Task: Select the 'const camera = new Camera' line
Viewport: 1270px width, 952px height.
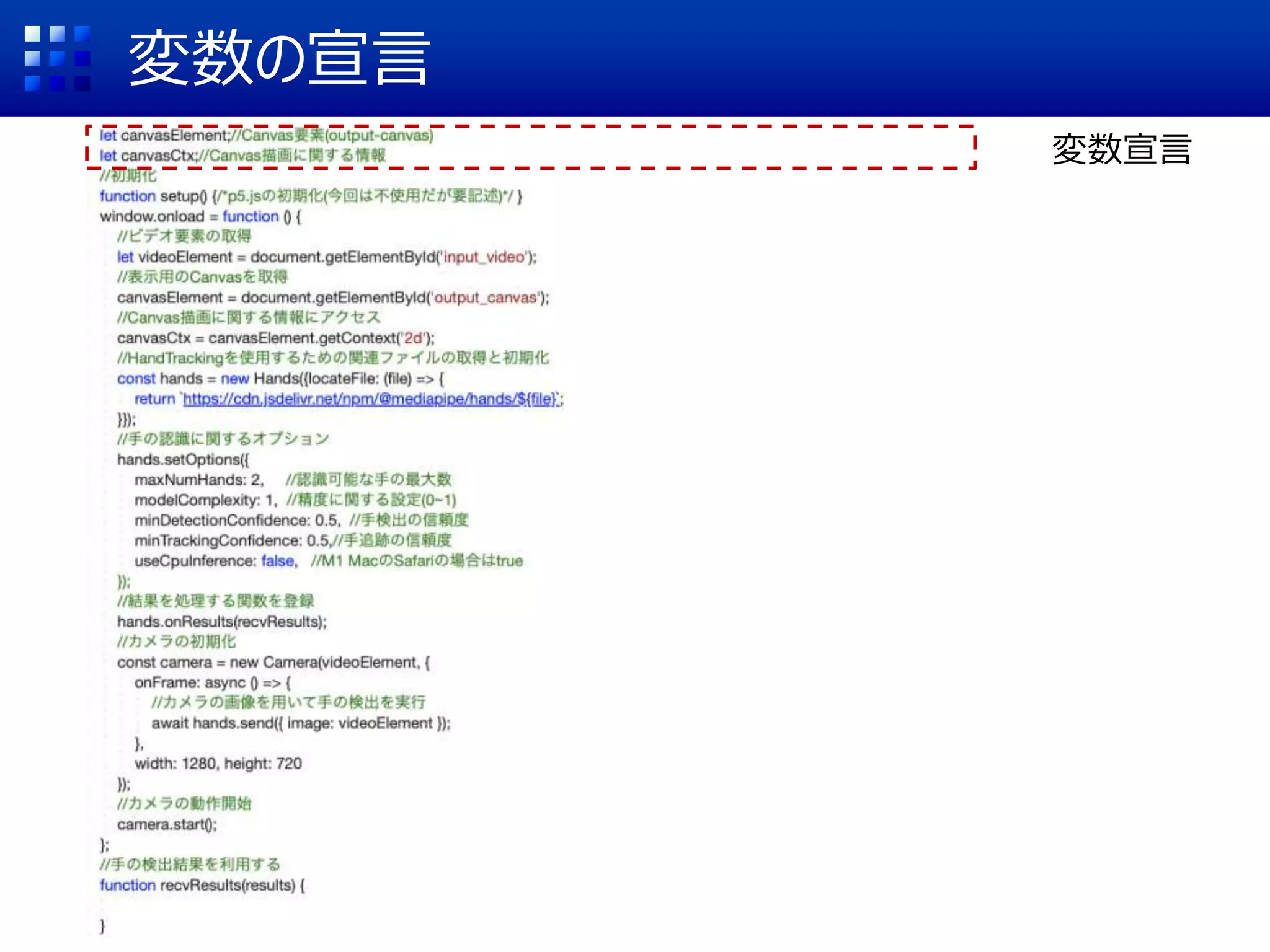Action: pos(273,663)
